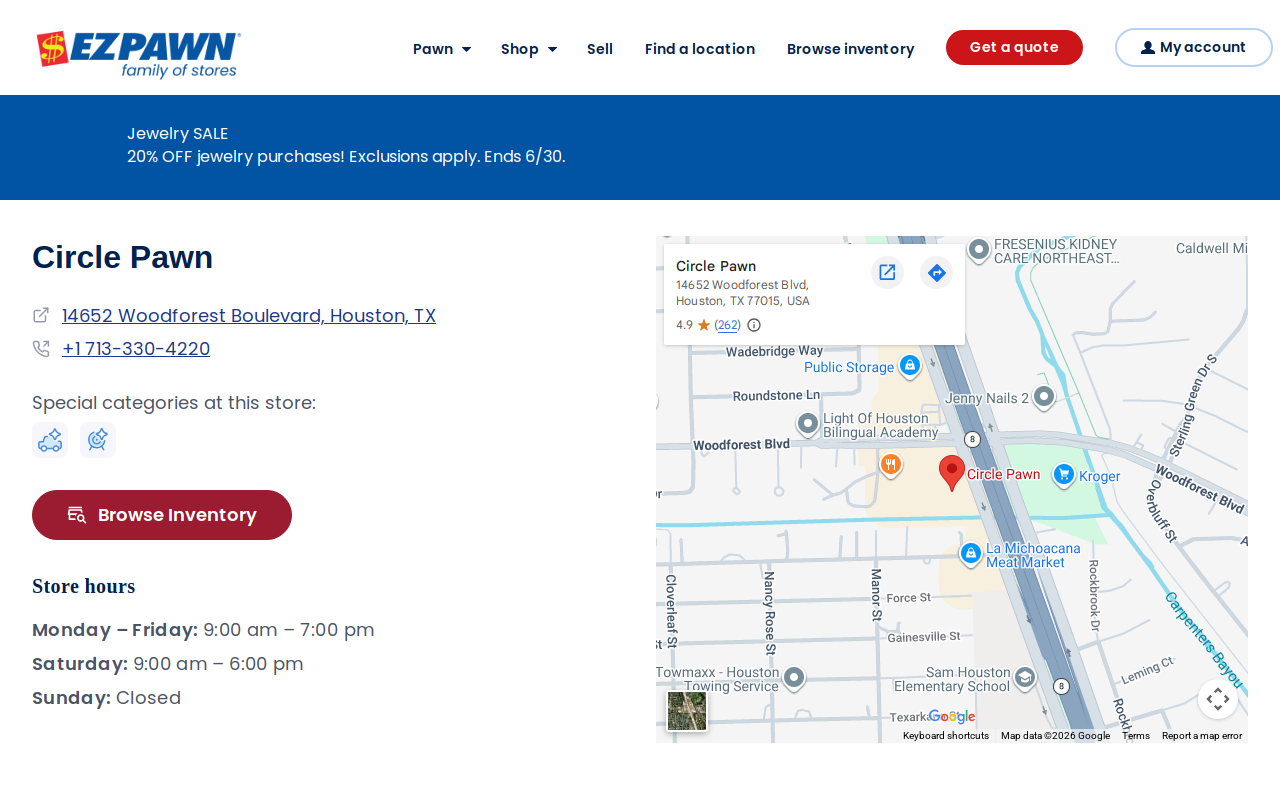Click the rating info icon on the map card
1280x800 pixels.
click(754, 325)
